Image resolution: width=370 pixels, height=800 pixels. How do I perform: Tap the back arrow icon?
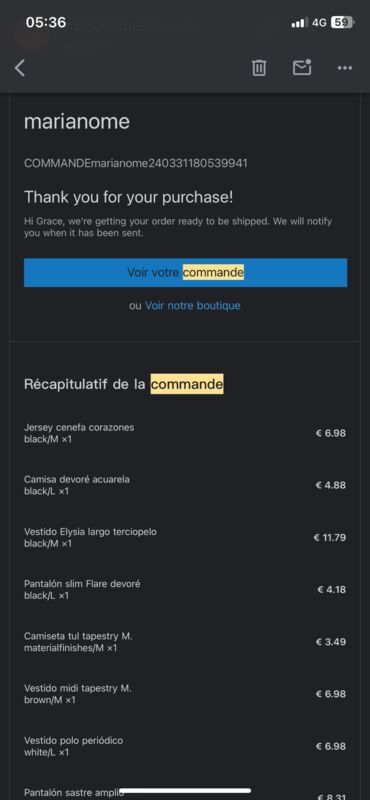[20, 67]
